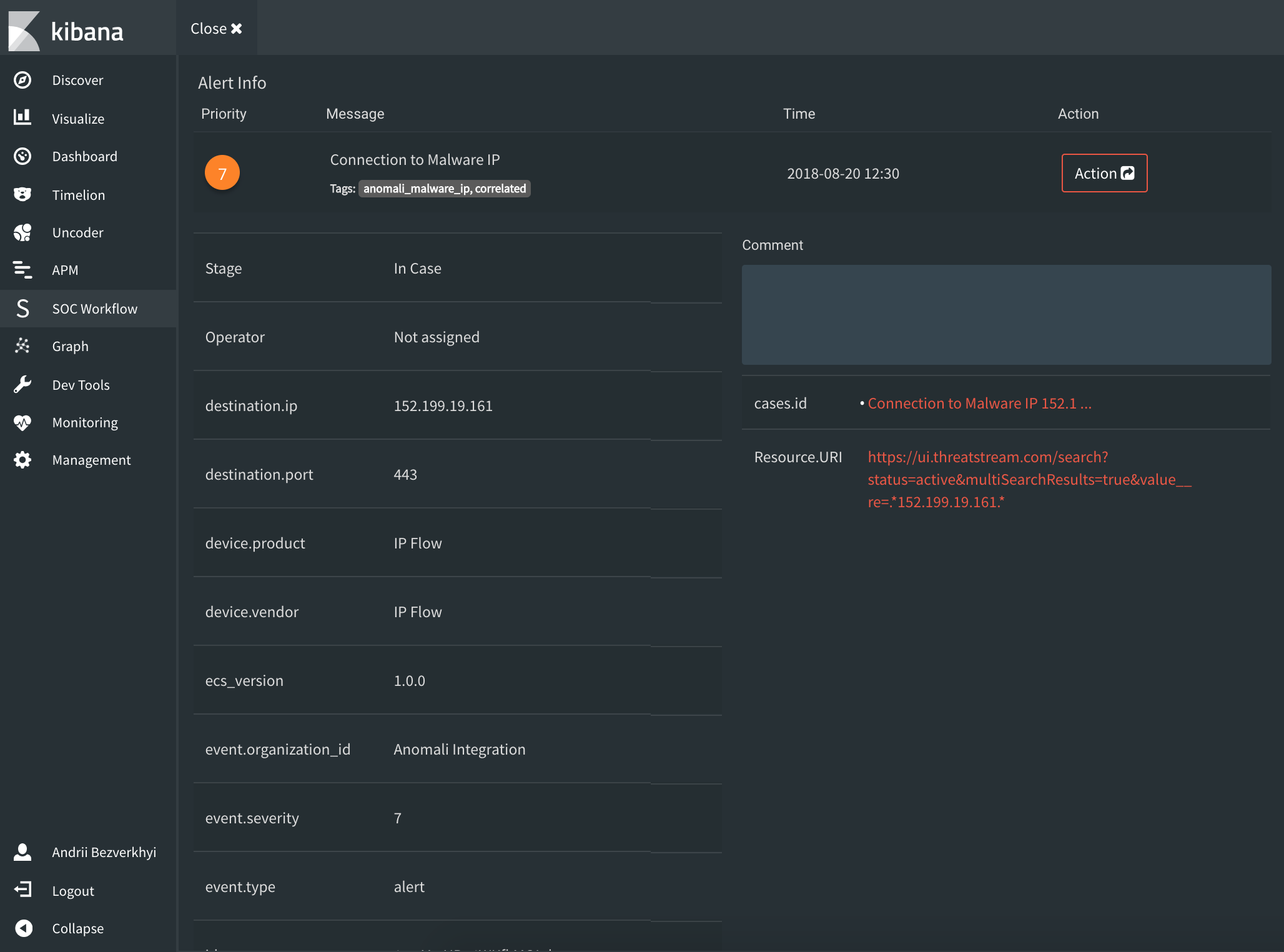
Task: Open Discover via compass icon
Action: [x=22, y=80]
